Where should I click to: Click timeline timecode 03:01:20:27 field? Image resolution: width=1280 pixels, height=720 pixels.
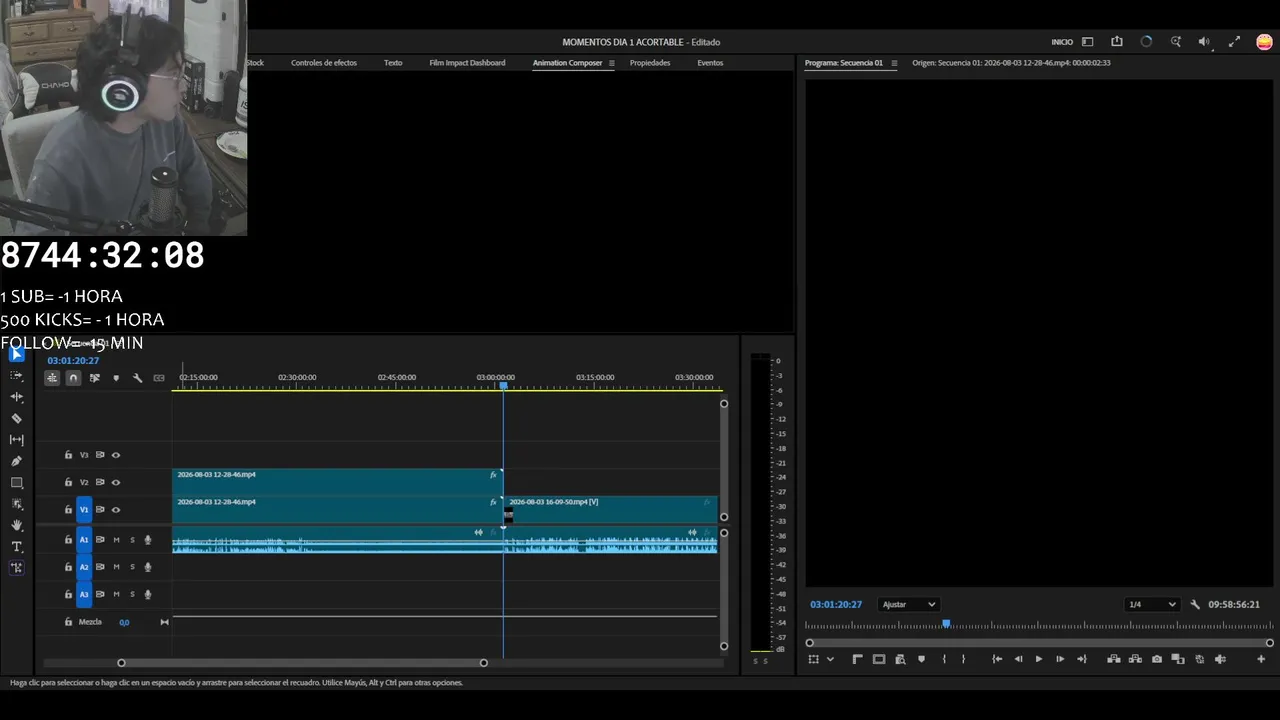point(73,361)
